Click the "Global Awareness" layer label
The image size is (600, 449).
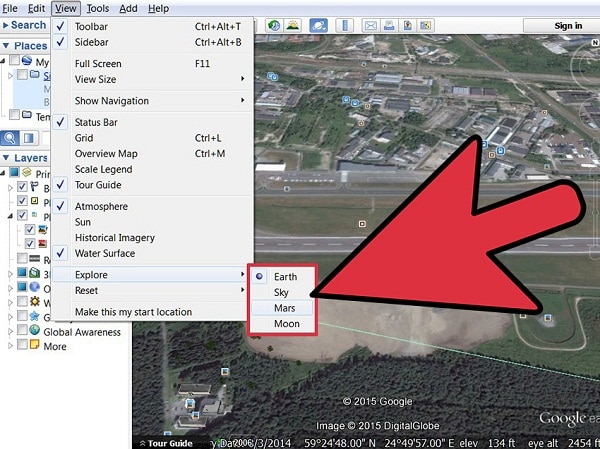82,332
